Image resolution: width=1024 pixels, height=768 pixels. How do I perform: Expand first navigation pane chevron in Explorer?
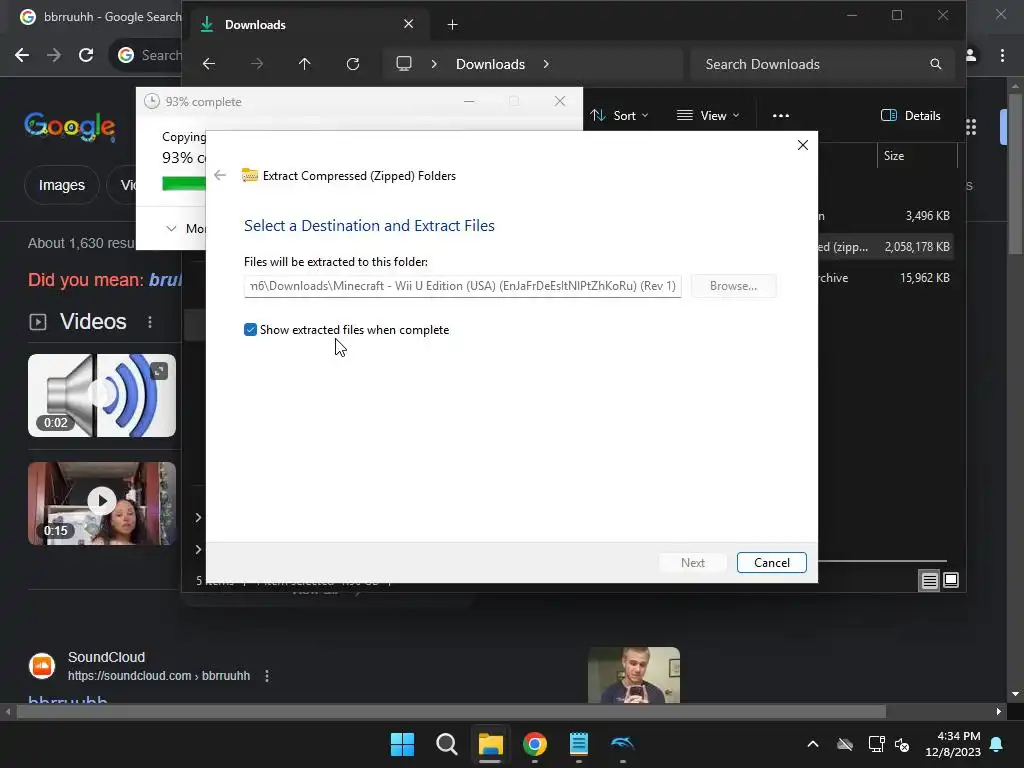tap(198, 518)
